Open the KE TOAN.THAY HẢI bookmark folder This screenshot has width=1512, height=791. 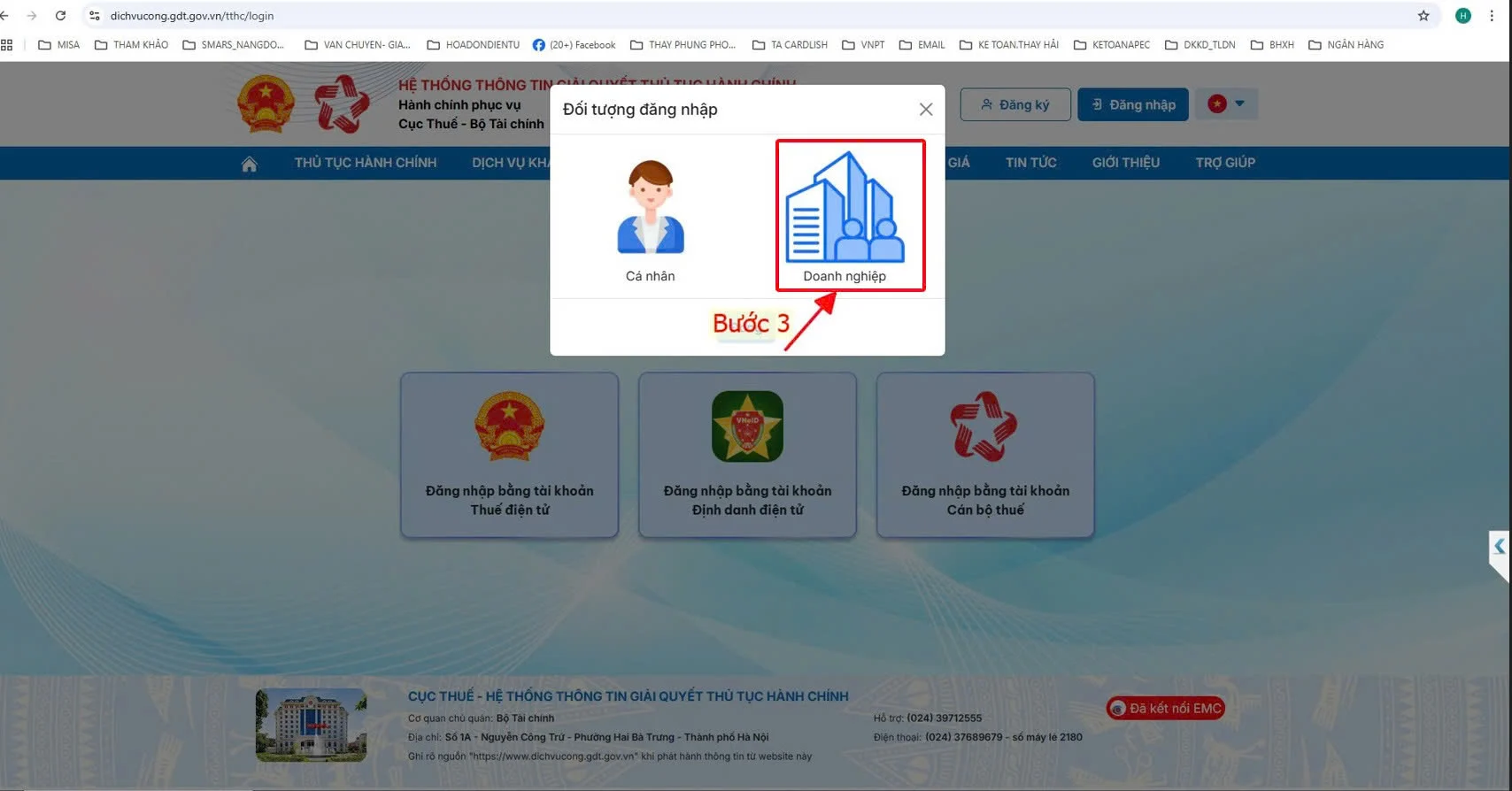point(1009,44)
